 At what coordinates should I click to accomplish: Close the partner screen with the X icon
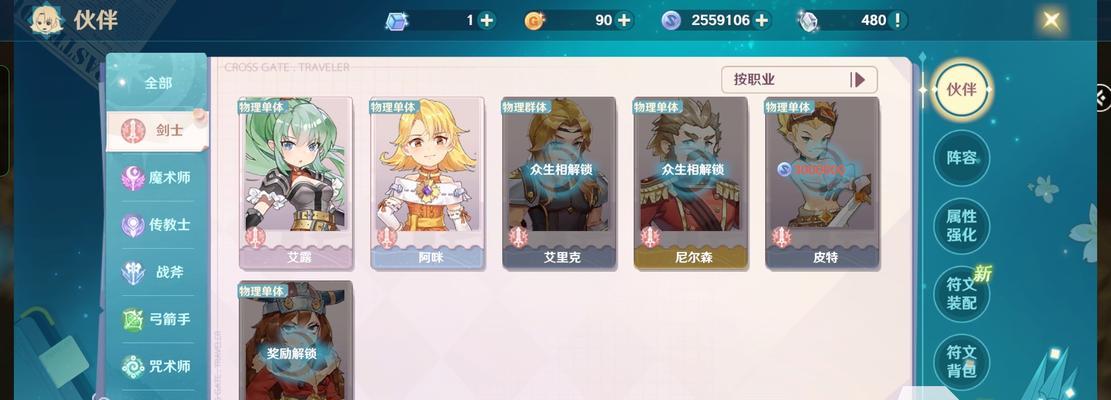coord(1052,20)
